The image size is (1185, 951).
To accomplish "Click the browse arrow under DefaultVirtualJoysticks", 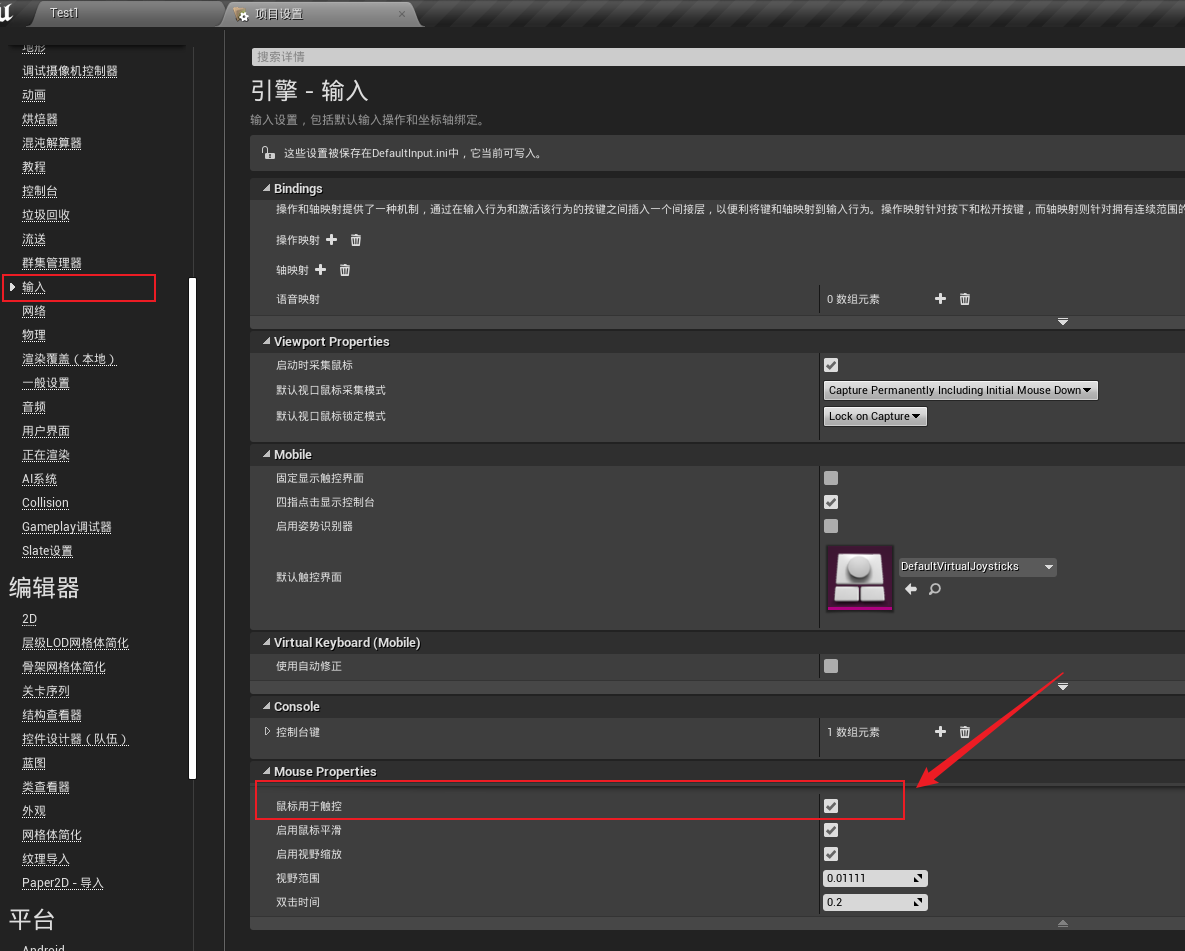I will click(910, 589).
